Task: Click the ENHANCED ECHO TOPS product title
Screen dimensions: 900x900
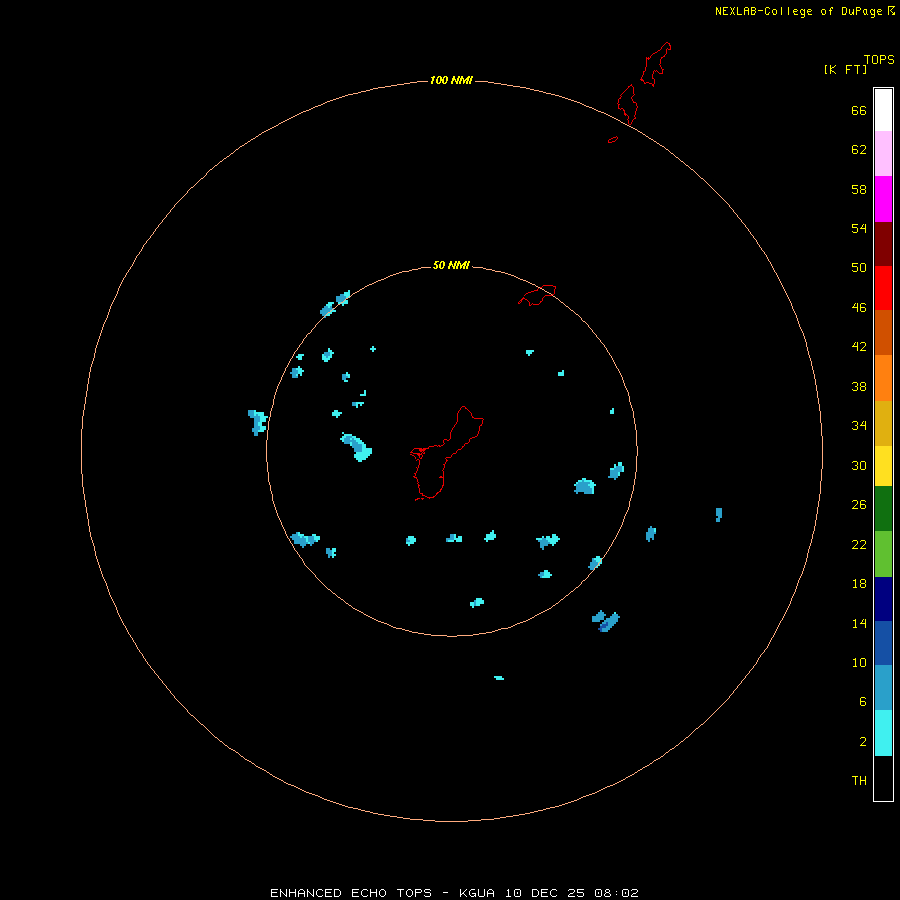Action: 350,893
